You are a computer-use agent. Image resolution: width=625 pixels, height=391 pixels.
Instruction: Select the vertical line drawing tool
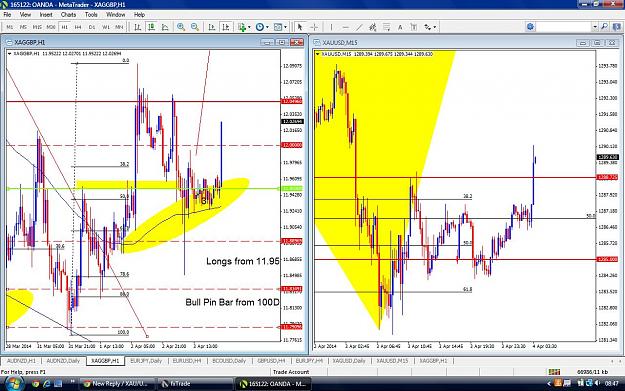331,27
